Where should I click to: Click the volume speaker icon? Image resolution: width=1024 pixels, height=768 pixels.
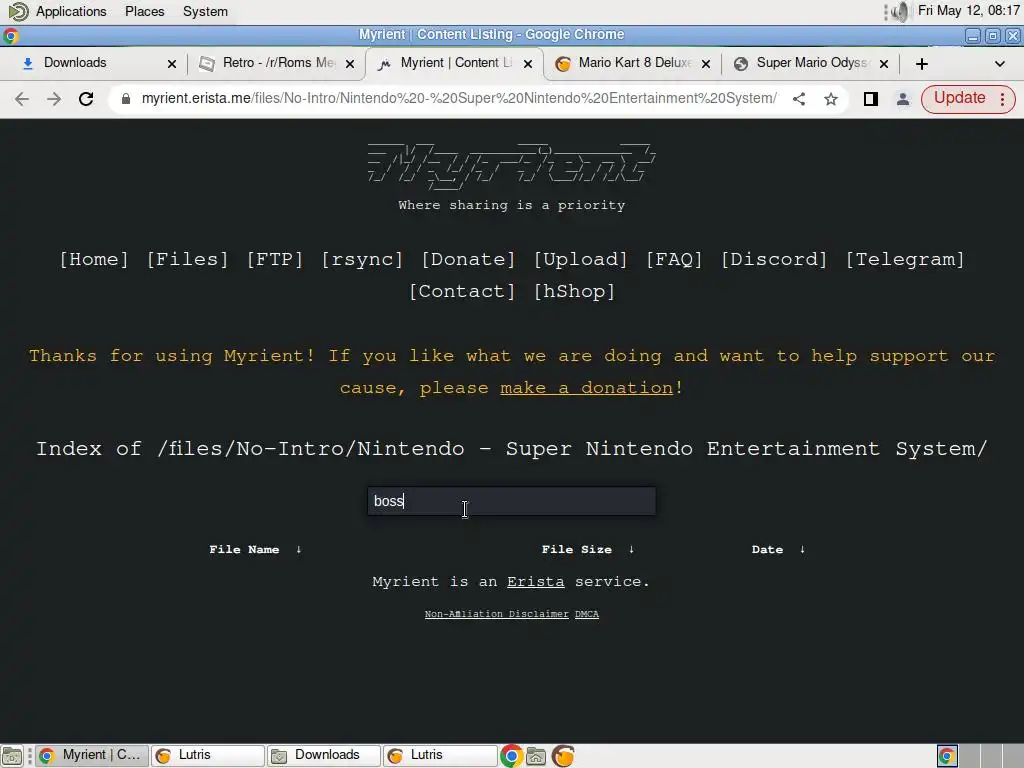(901, 12)
